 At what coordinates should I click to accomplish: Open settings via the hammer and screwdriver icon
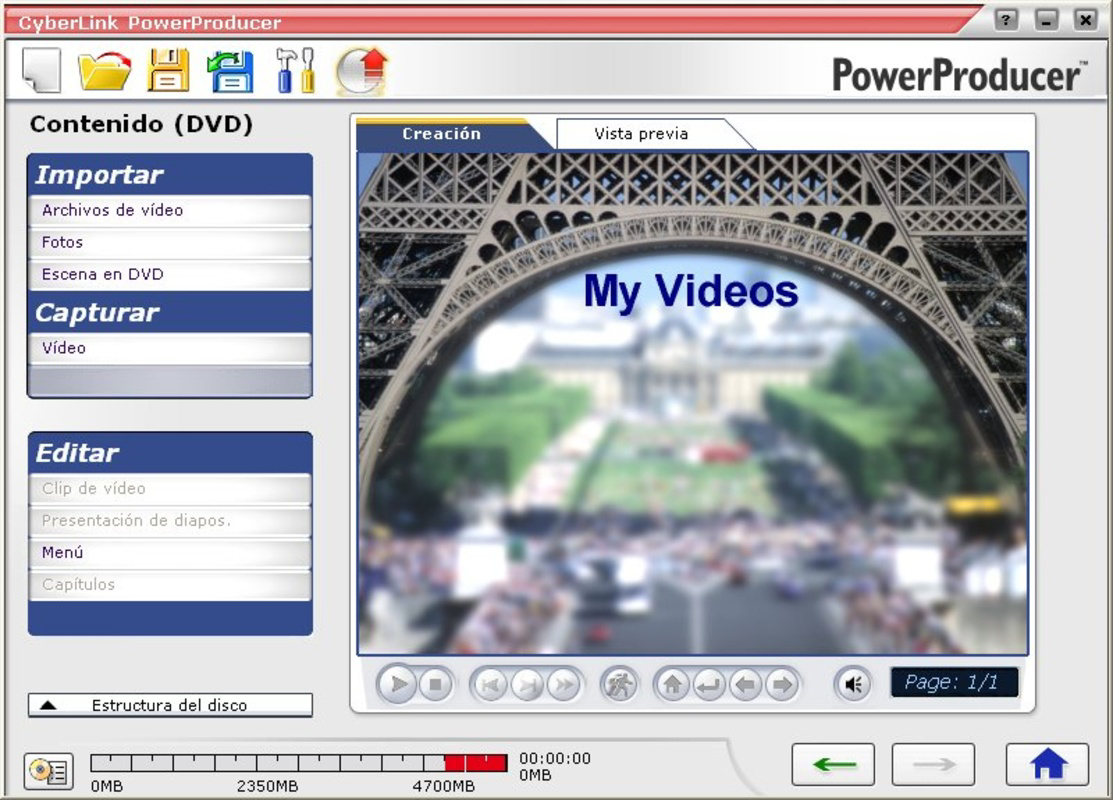point(295,70)
